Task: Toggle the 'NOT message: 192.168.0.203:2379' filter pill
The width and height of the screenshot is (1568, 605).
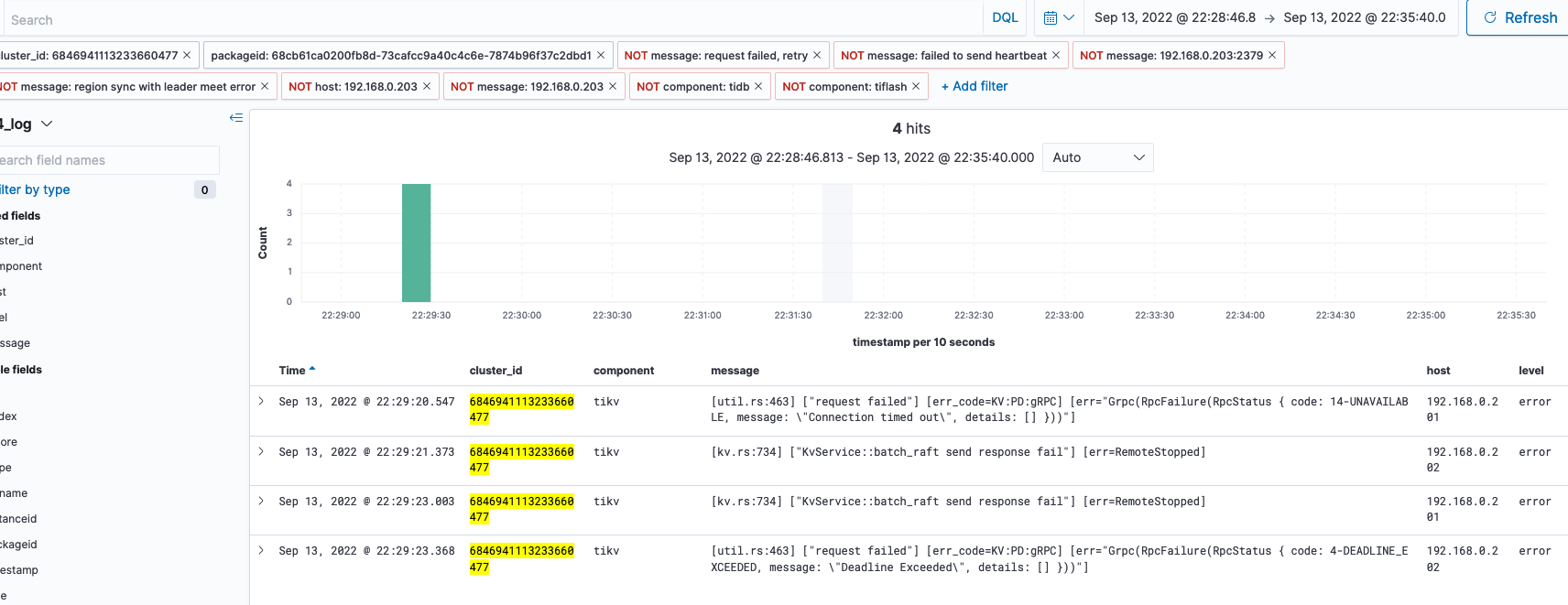Action: point(1171,56)
